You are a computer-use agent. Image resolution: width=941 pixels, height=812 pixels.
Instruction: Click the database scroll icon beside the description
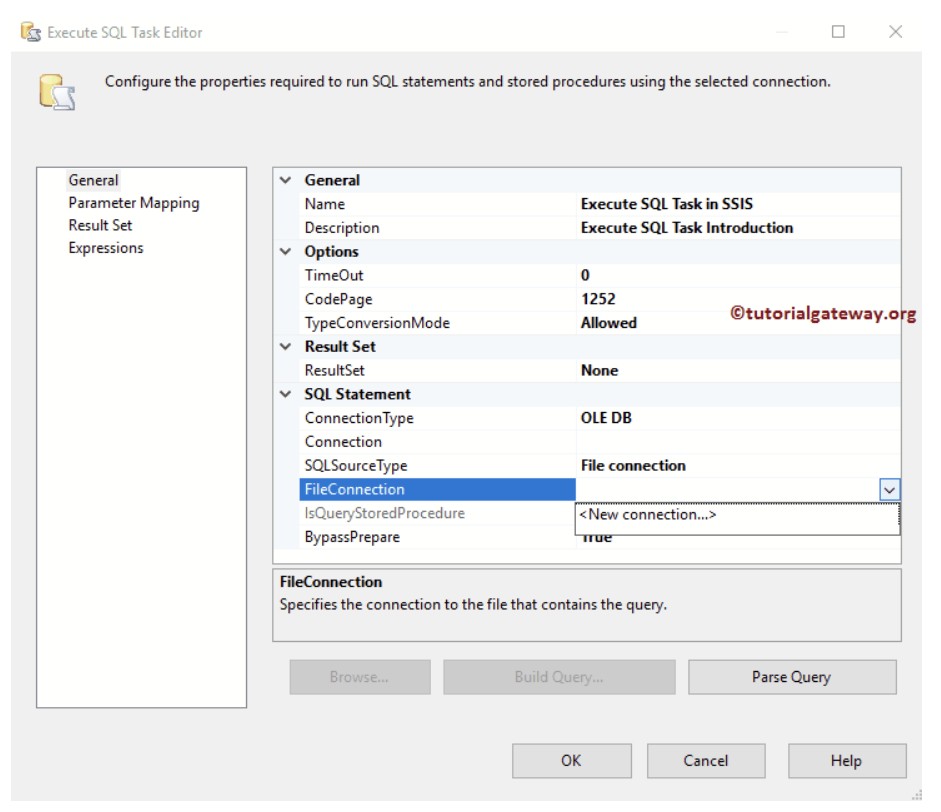coord(57,92)
